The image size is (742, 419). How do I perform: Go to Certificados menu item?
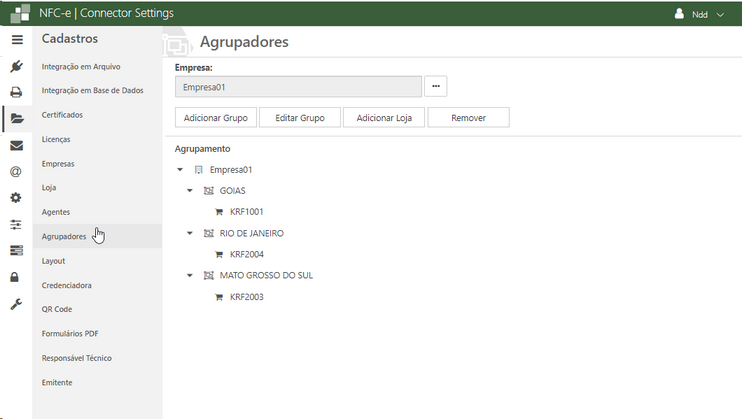pyautogui.click(x=62, y=115)
